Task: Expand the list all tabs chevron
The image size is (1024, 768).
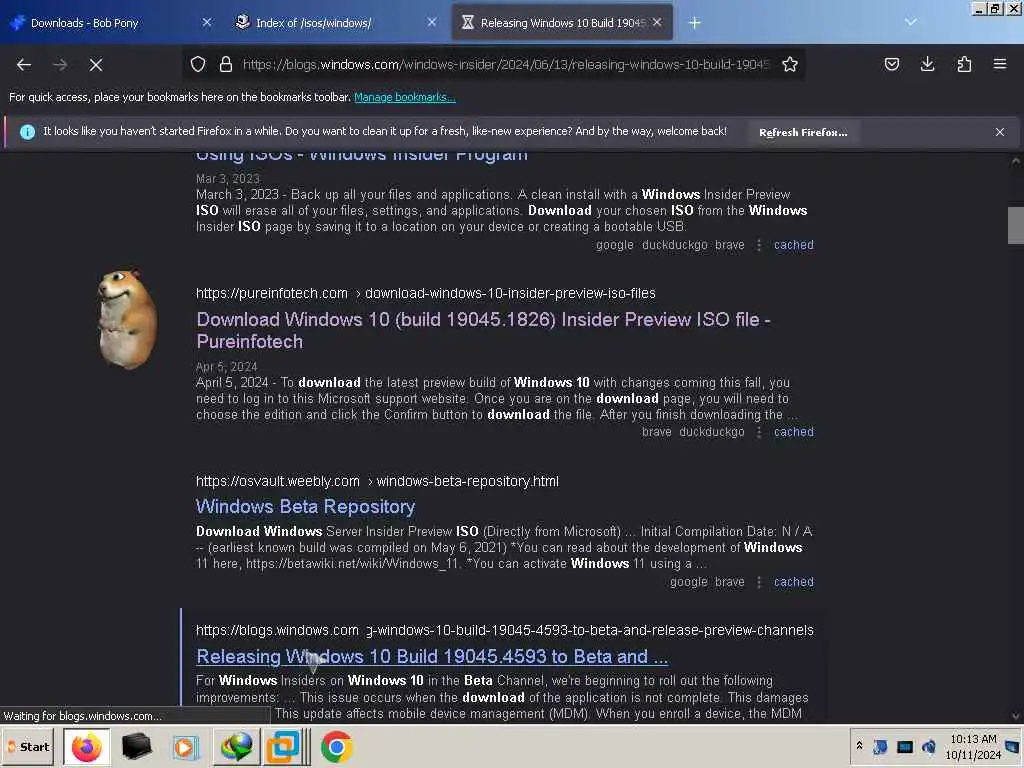Action: point(910,22)
